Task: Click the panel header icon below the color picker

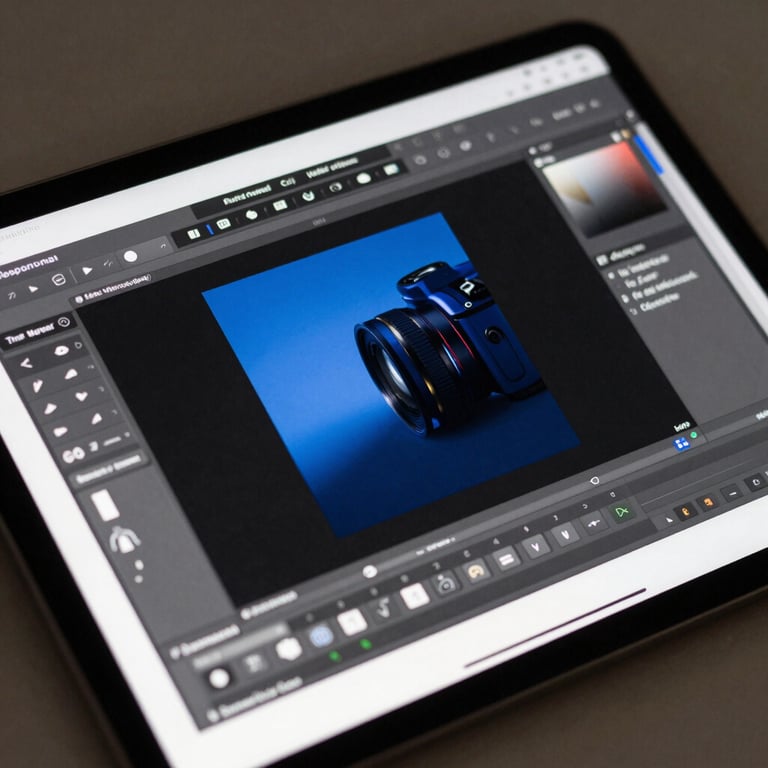Action: (x=602, y=259)
